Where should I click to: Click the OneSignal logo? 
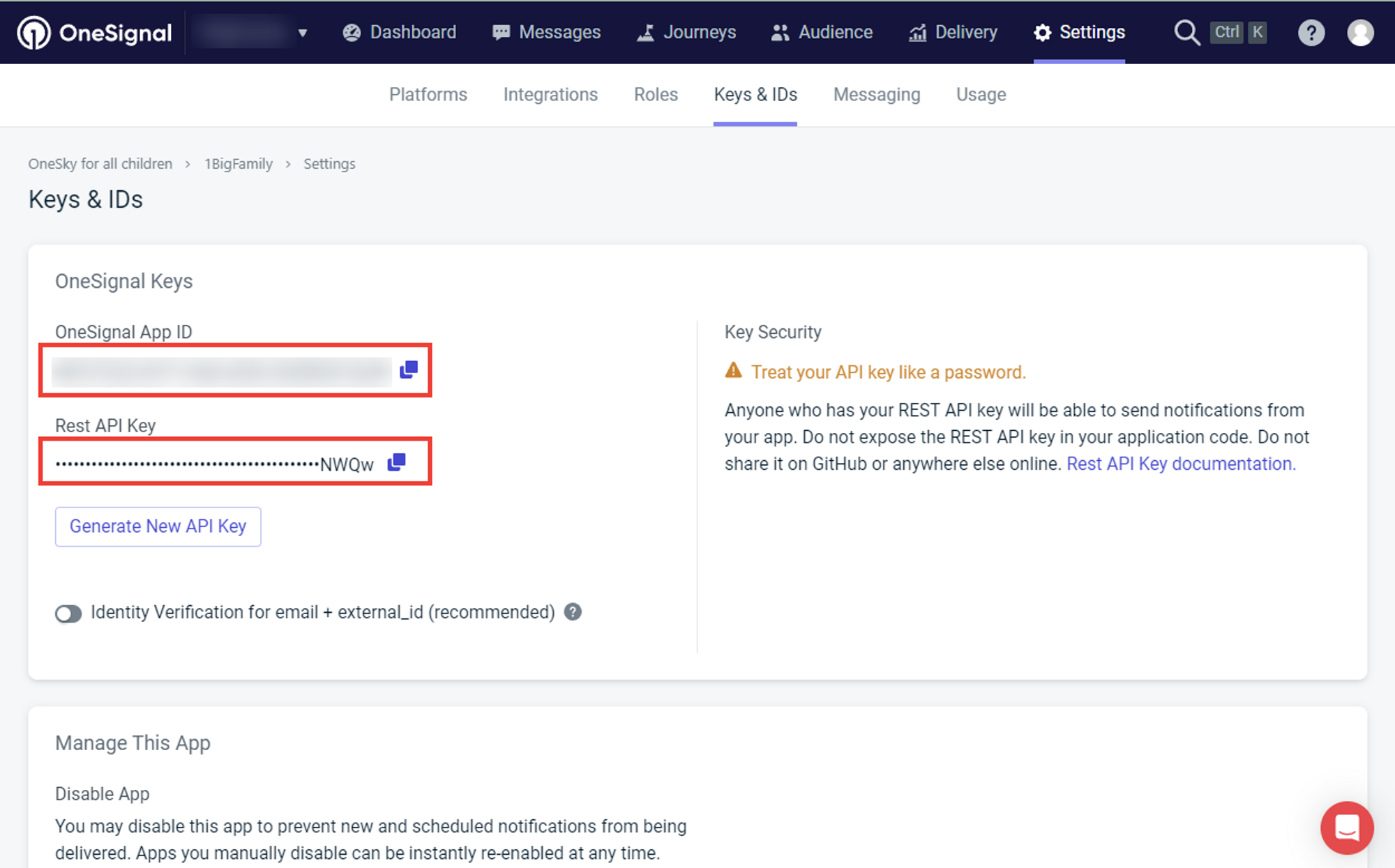click(94, 32)
